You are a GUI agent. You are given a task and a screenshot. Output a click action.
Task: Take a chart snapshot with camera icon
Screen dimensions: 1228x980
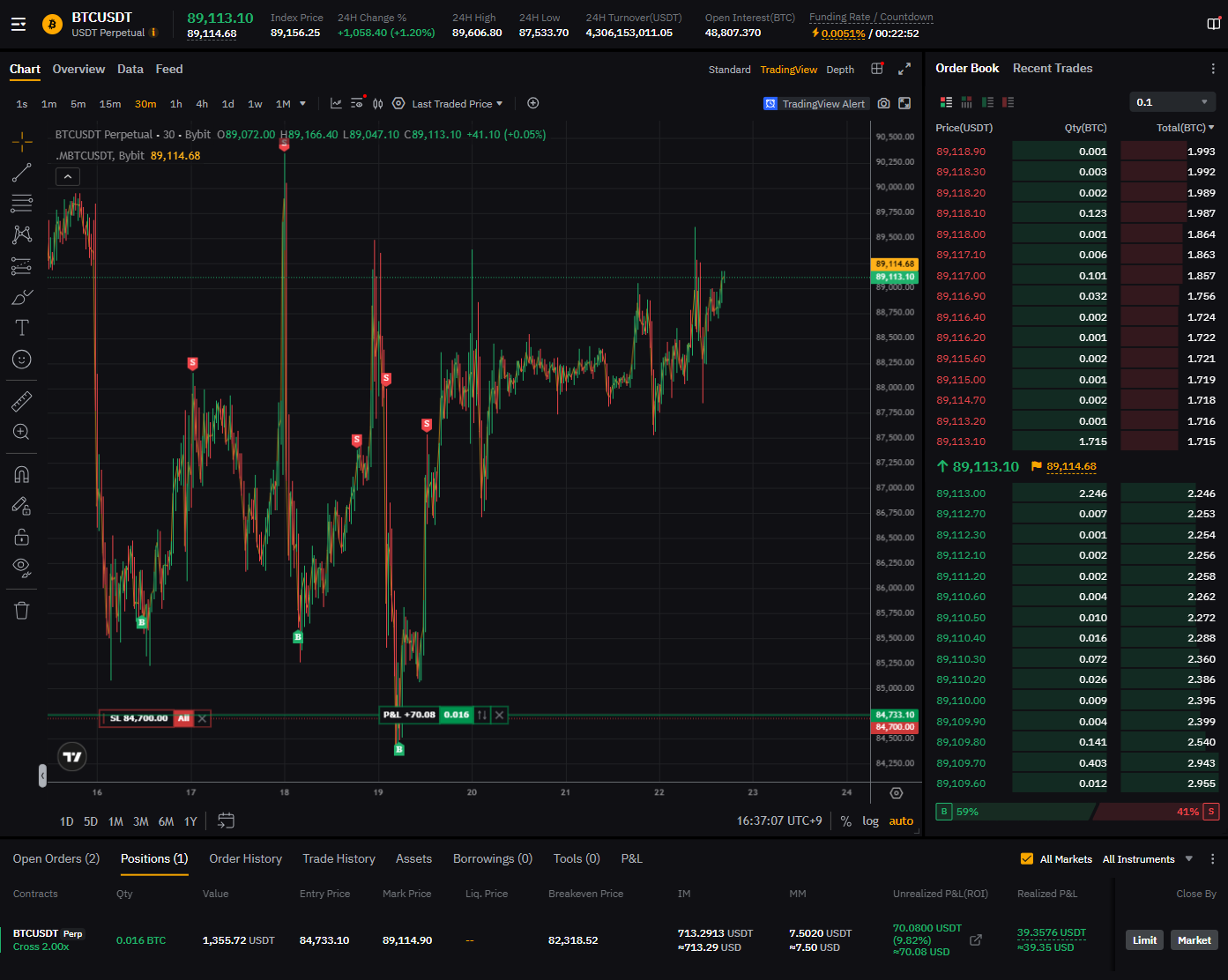coord(883,104)
